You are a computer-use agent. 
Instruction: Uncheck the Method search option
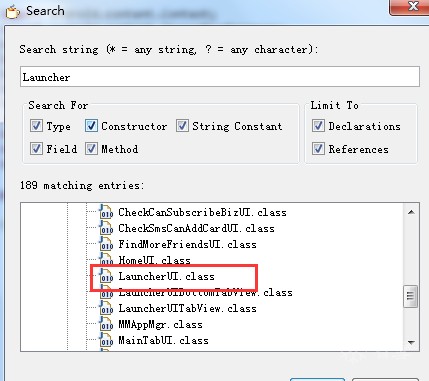[x=91, y=149]
